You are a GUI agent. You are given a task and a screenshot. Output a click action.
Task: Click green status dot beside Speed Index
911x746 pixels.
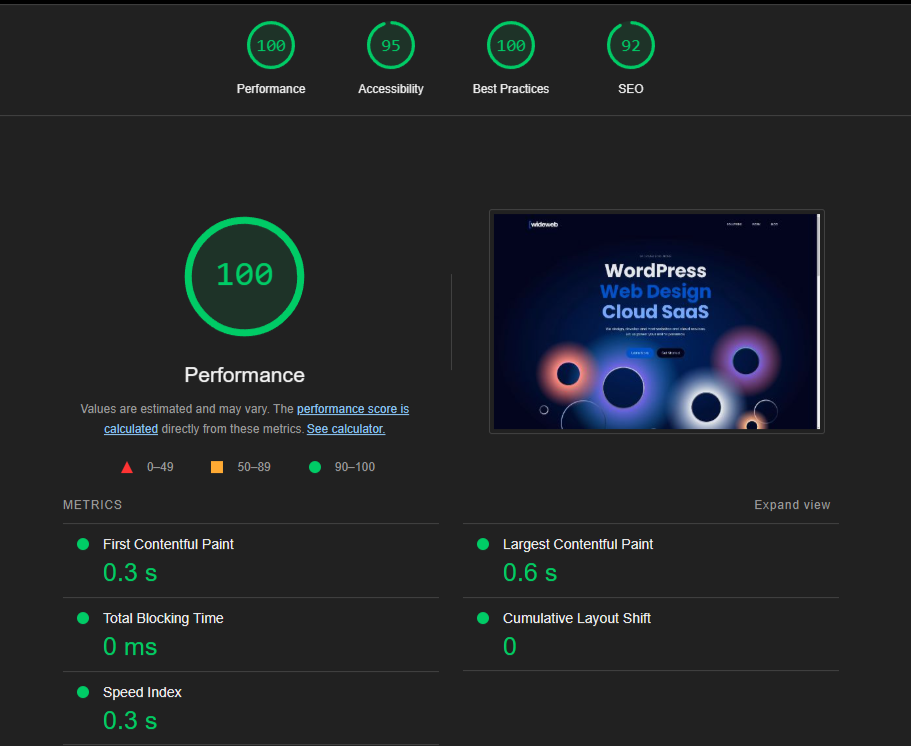coord(83,692)
